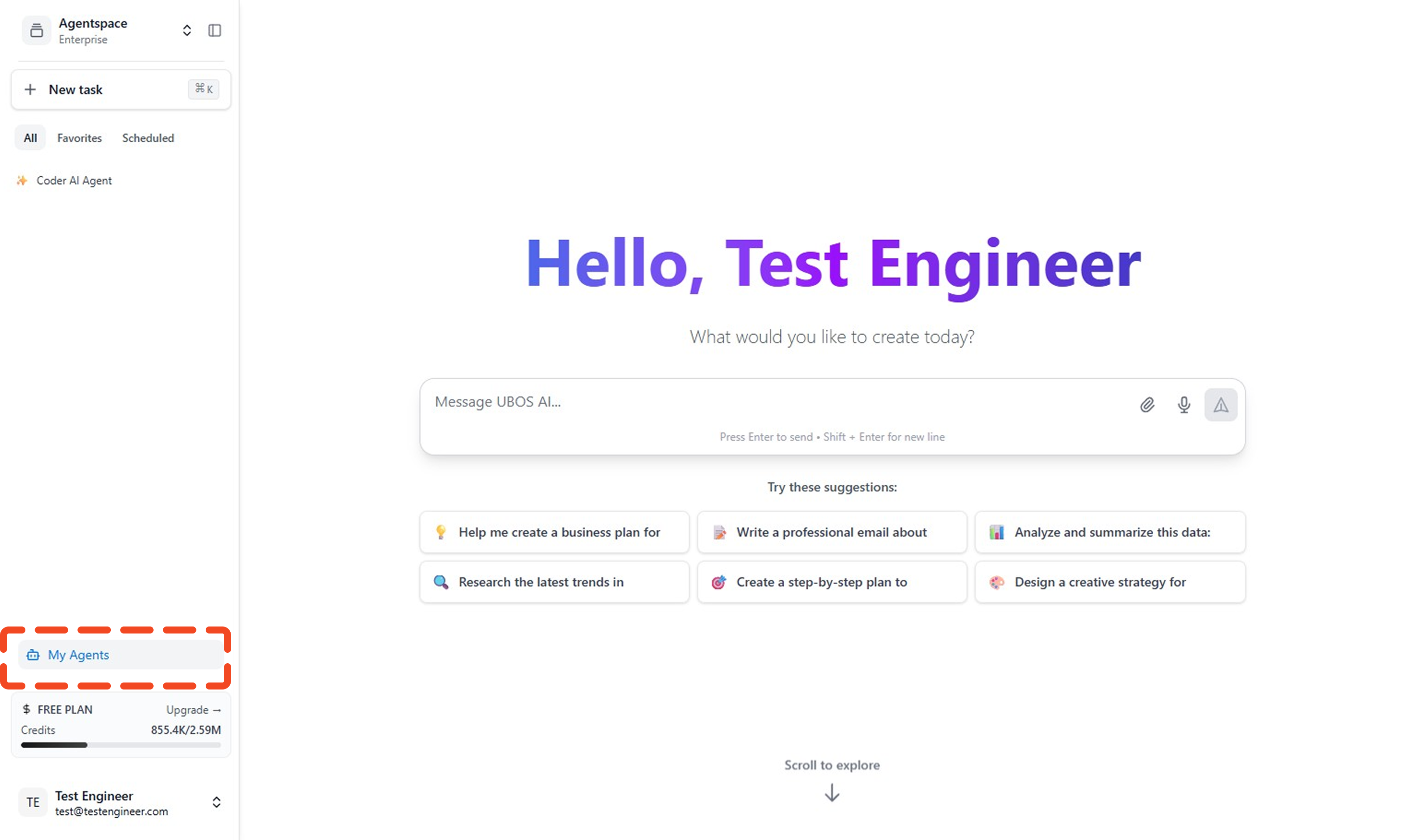
Task: Switch to the Scheduled tab
Action: [148, 138]
